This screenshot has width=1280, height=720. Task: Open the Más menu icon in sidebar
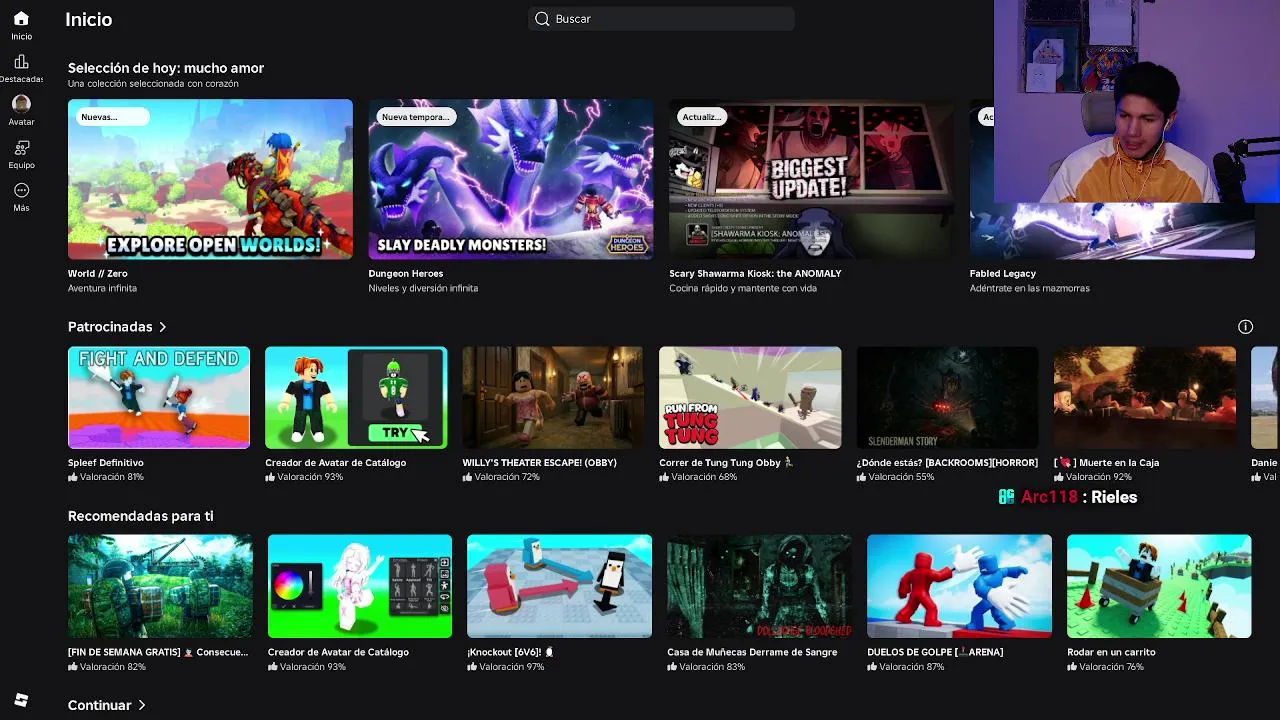coord(21,191)
